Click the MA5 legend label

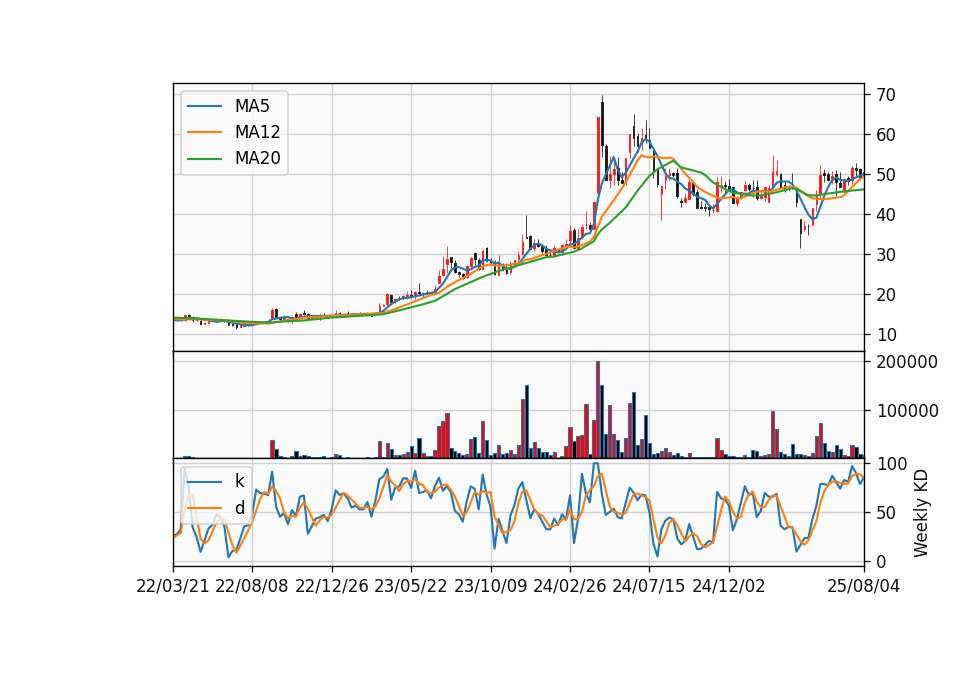coord(252,106)
